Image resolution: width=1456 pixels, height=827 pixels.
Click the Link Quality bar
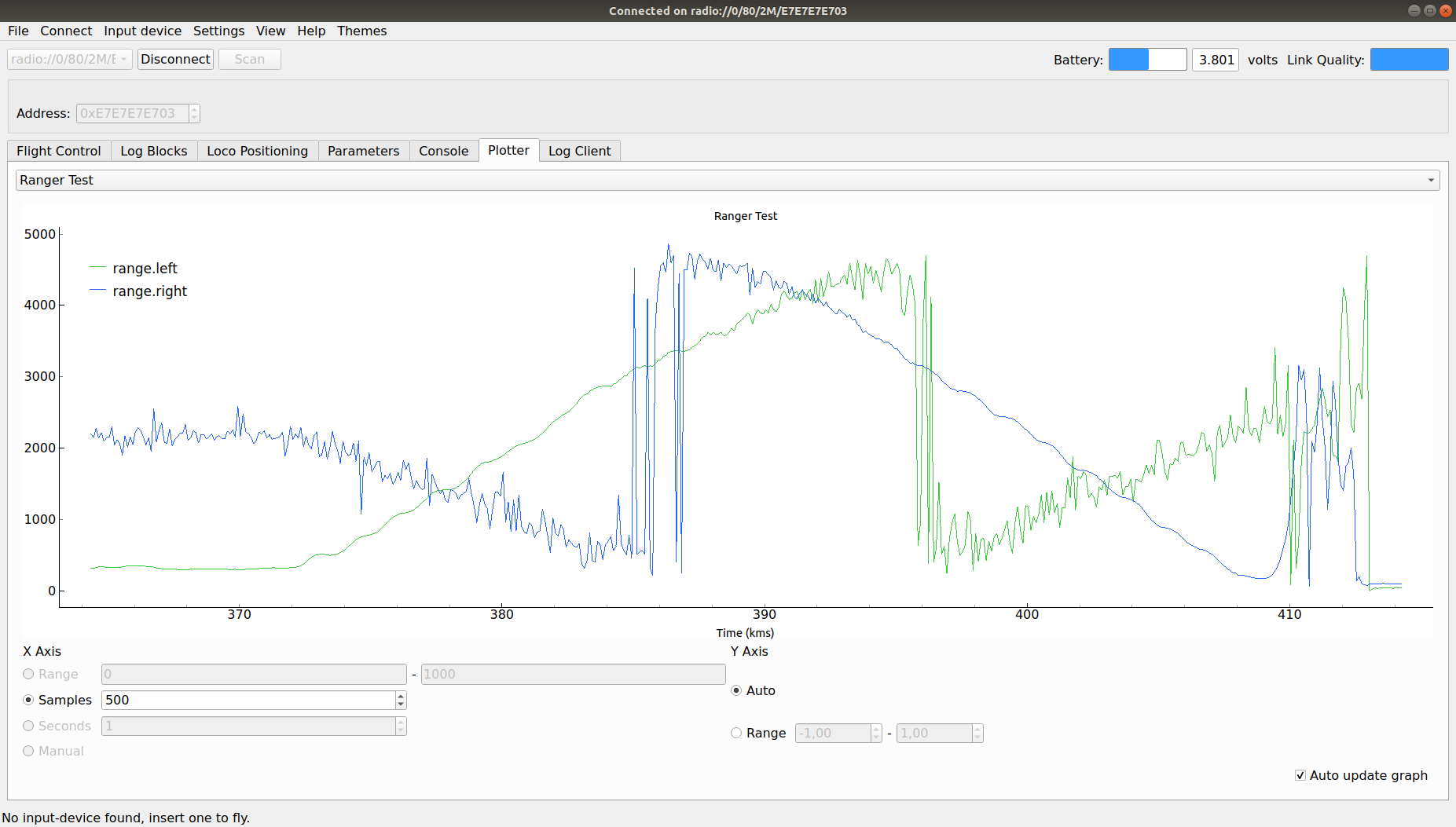1409,60
